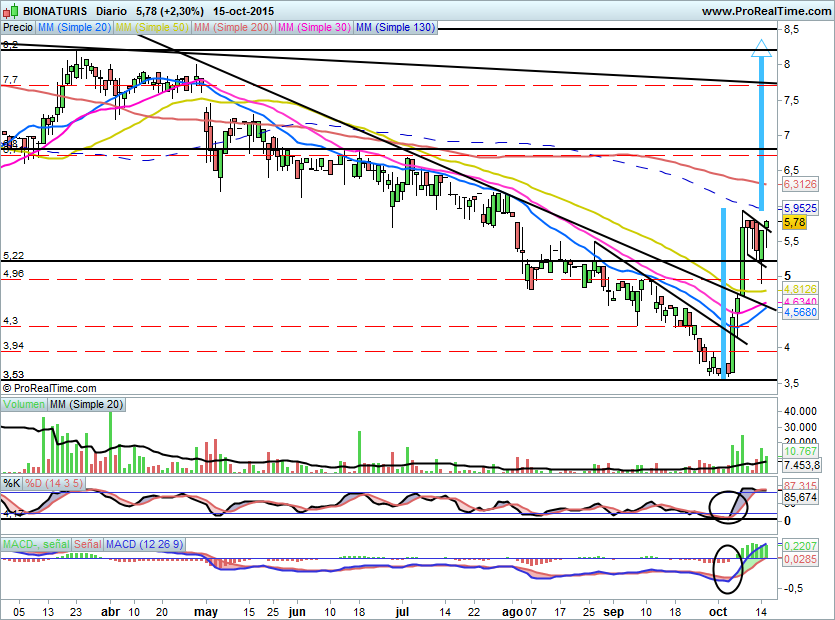Select the MM (Simple 200) legend label
The height and width of the screenshot is (620, 835).
point(233,27)
